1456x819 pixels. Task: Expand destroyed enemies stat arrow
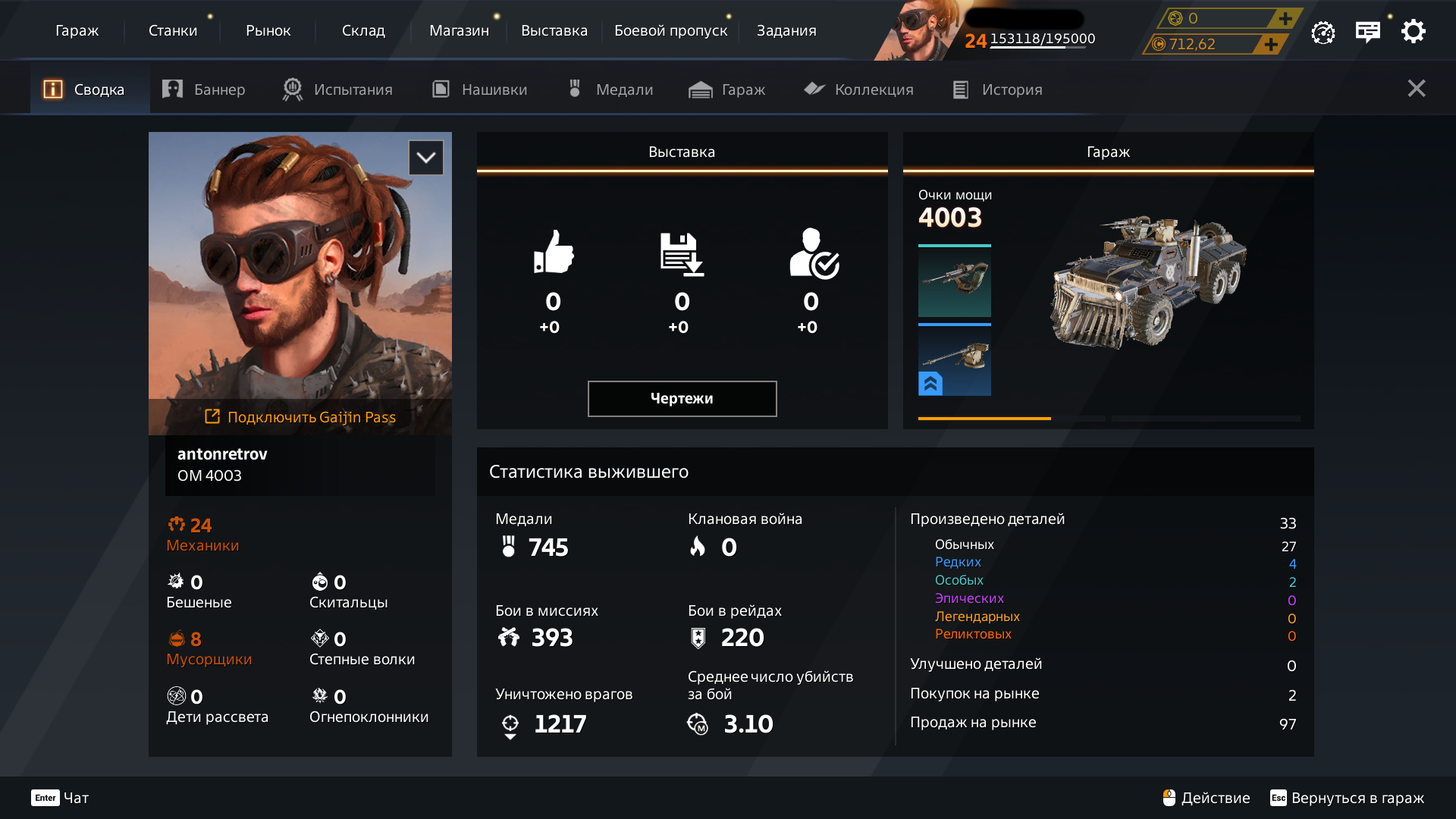point(510,736)
